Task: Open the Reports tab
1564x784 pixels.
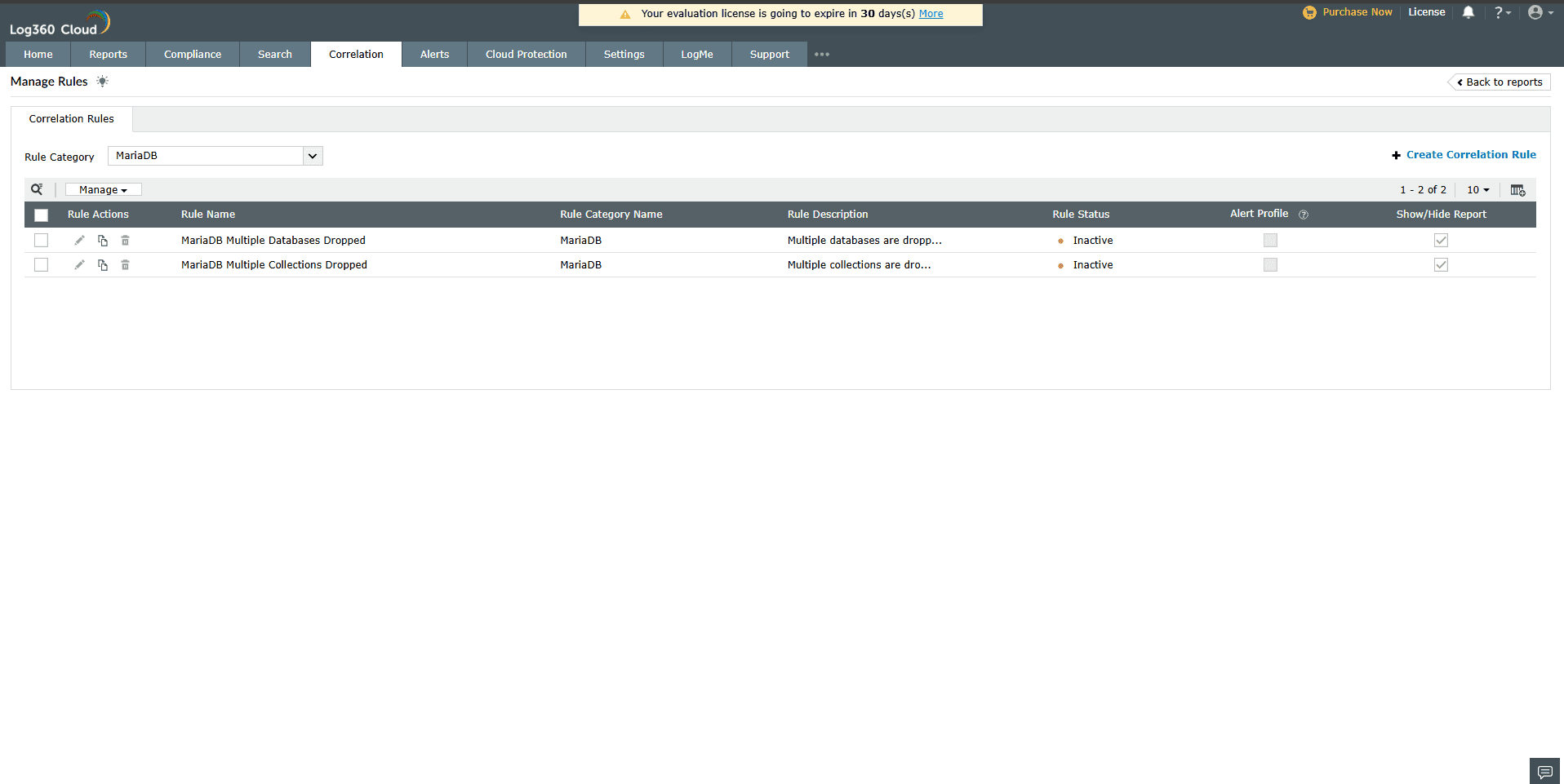Action: tap(109, 55)
